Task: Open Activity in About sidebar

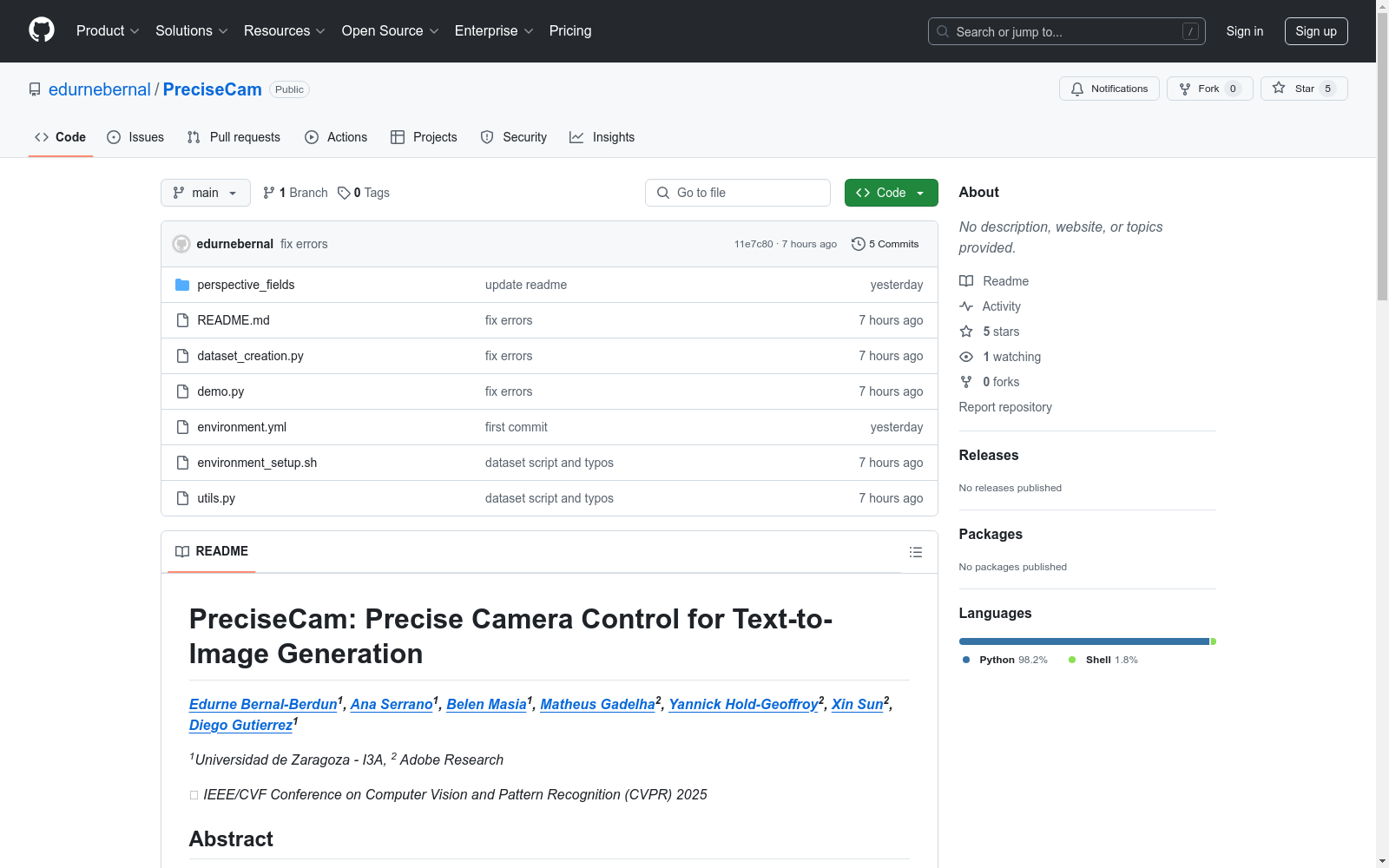Action: [x=990, y=306]
